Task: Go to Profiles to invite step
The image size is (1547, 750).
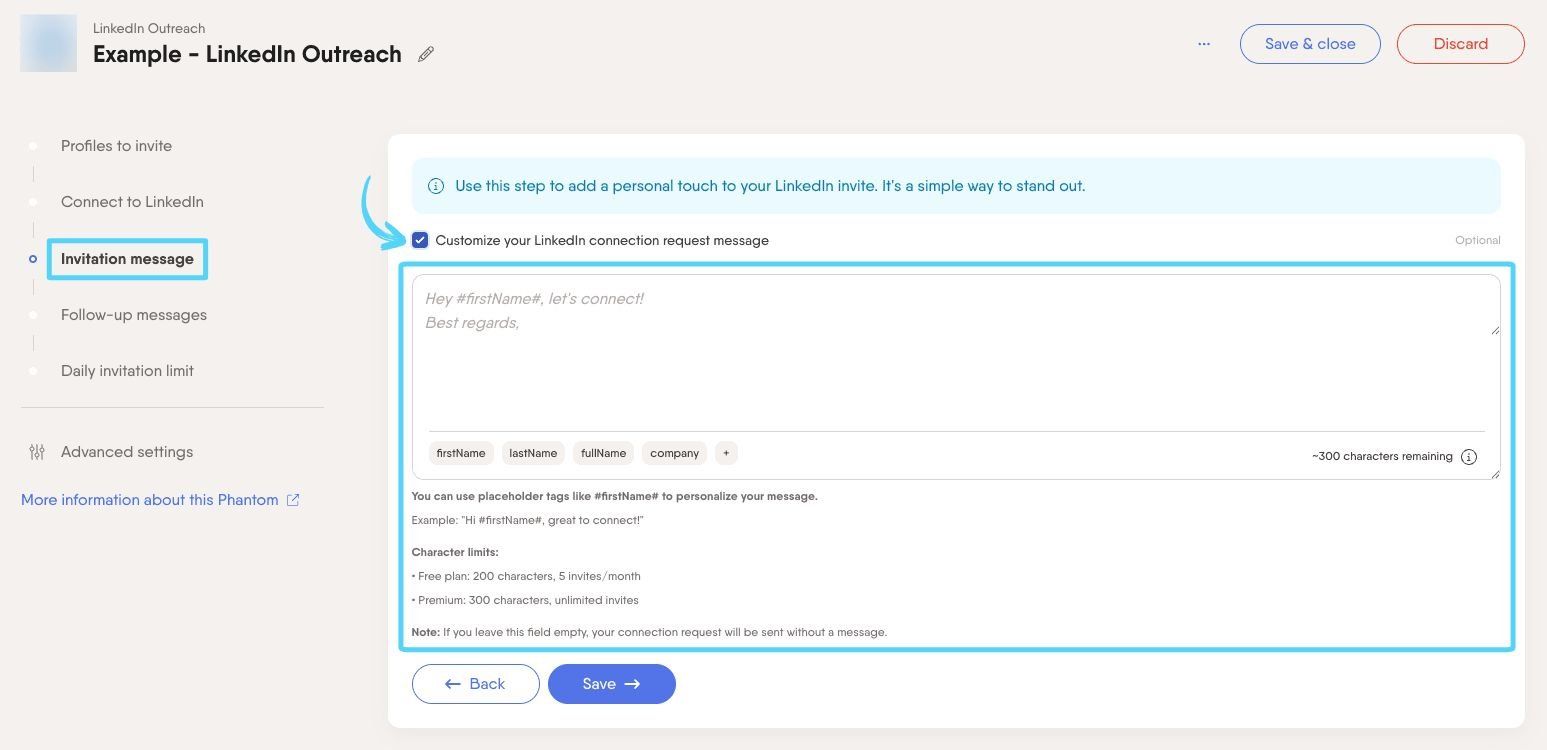Action: [x=116, y=146]
